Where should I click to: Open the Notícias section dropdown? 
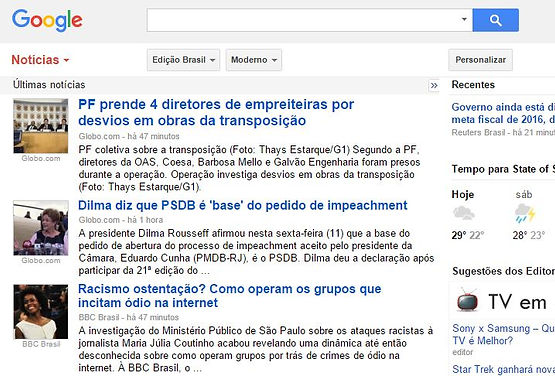pos(40,60)
